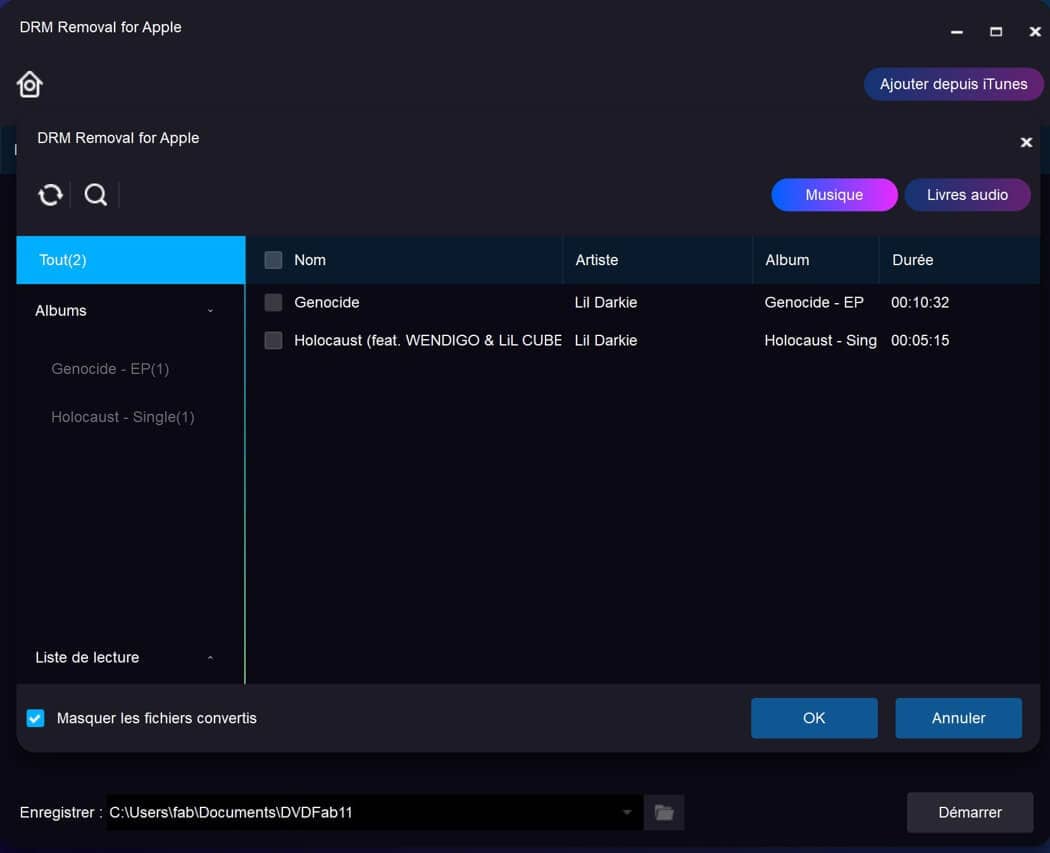
Task: Click the Enregistrer path field
Action: point(374,812)
